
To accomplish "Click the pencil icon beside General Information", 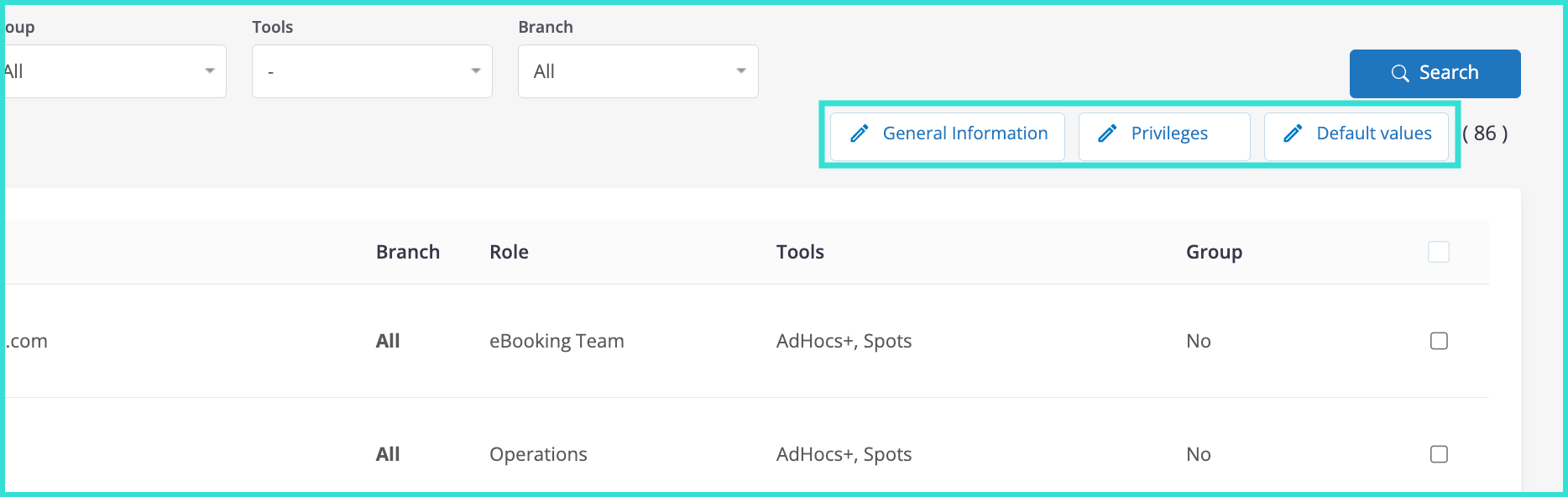I will [859, 133].
